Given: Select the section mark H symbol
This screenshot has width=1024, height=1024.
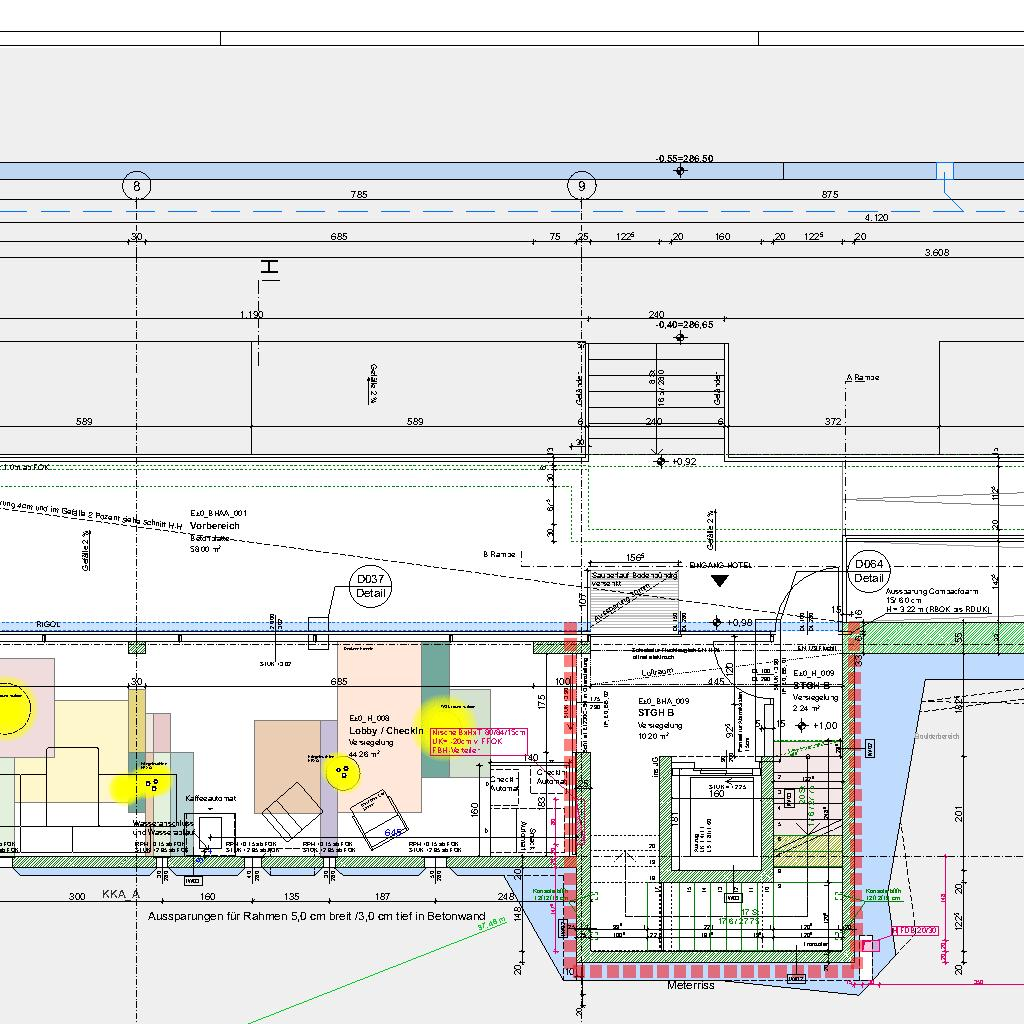Looking at the screenshot, I should pos(269,269).
